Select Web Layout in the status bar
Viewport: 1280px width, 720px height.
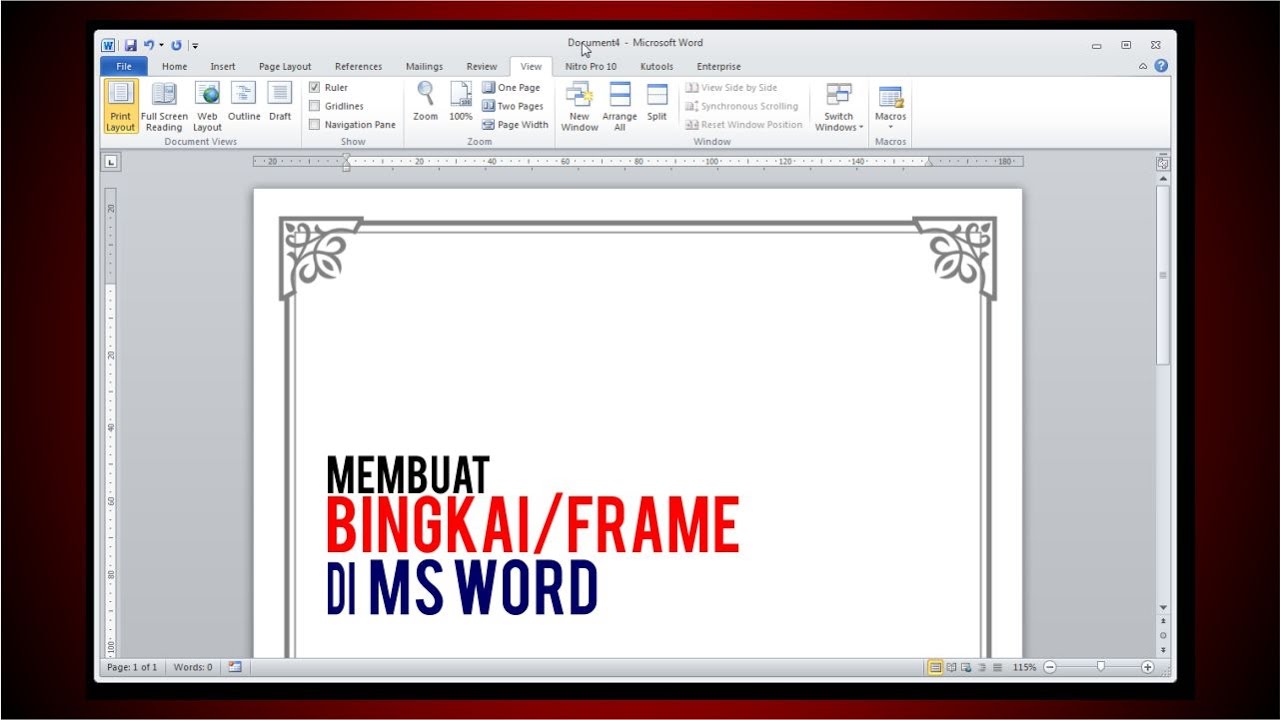tap(966, 667)
